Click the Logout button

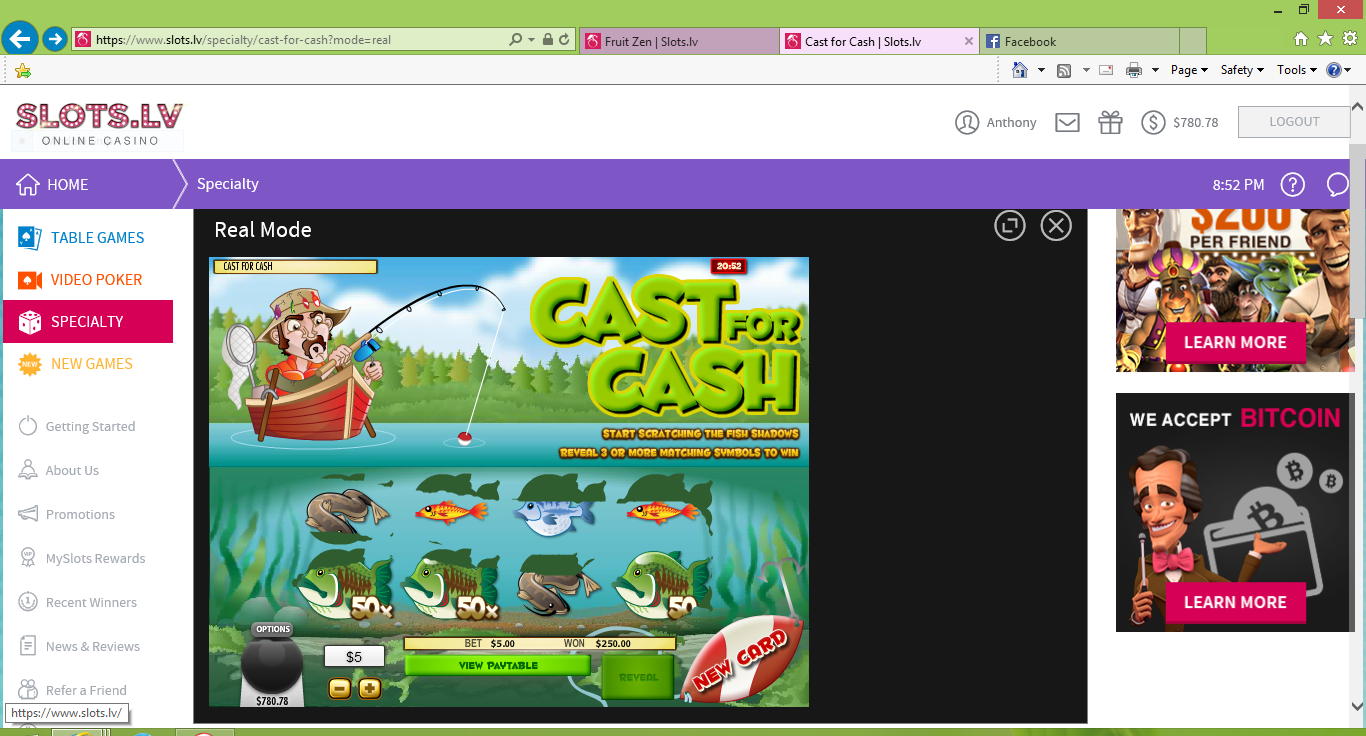1294,122
